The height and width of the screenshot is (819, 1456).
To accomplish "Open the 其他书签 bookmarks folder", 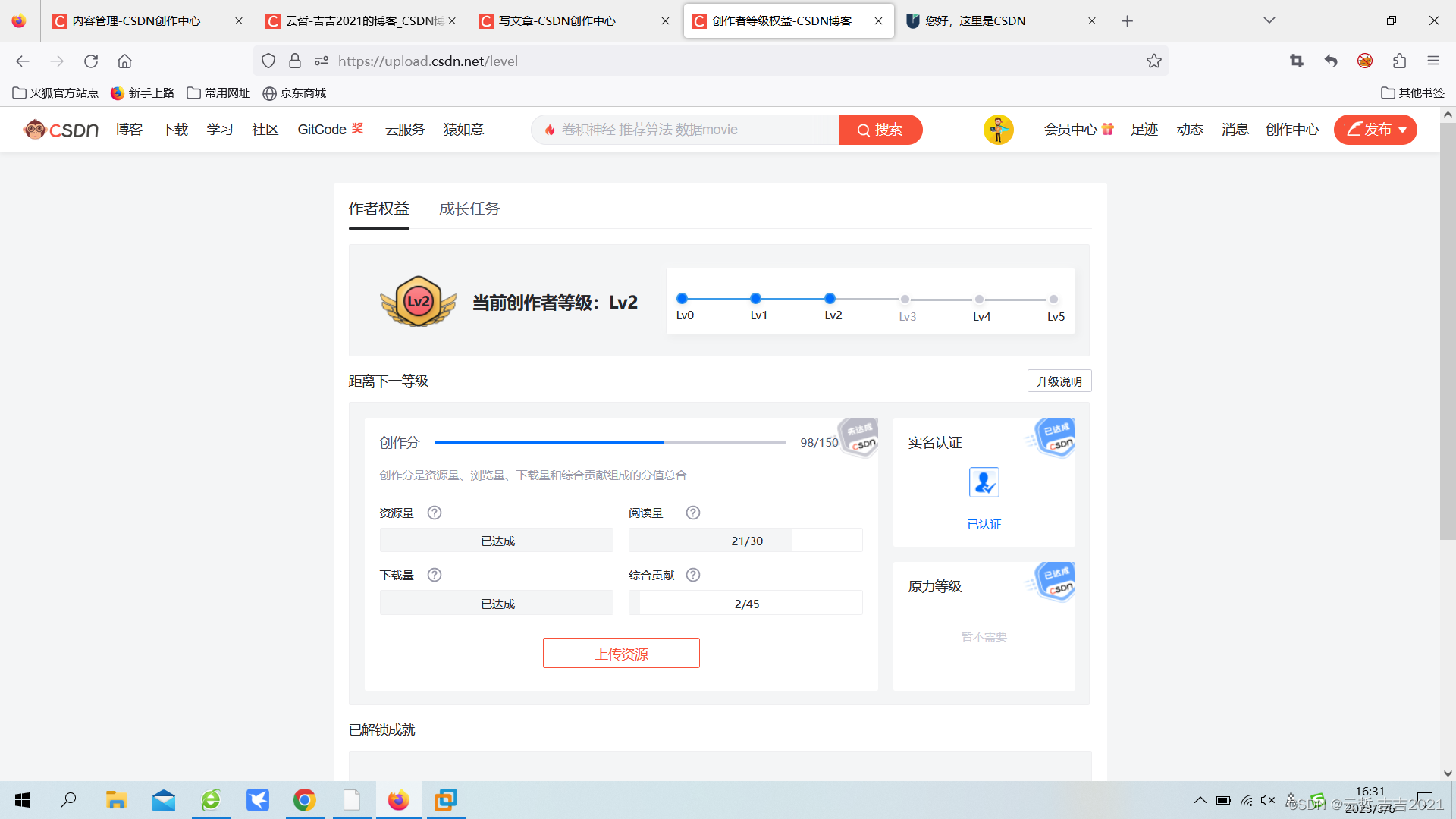I will (x=1412, y=93).
